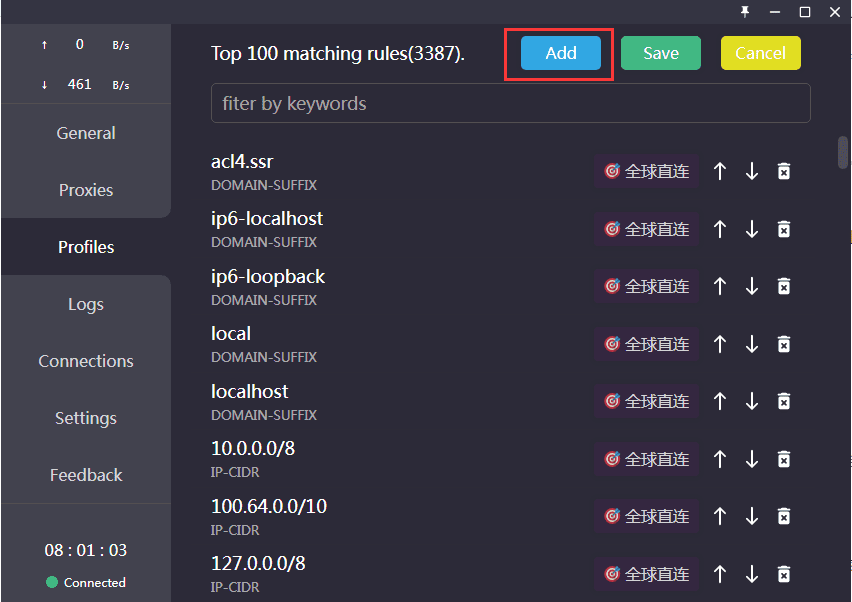Move local rule up
Image resolution: width=852 pixels, height=602 pixels.
(720, 344)
